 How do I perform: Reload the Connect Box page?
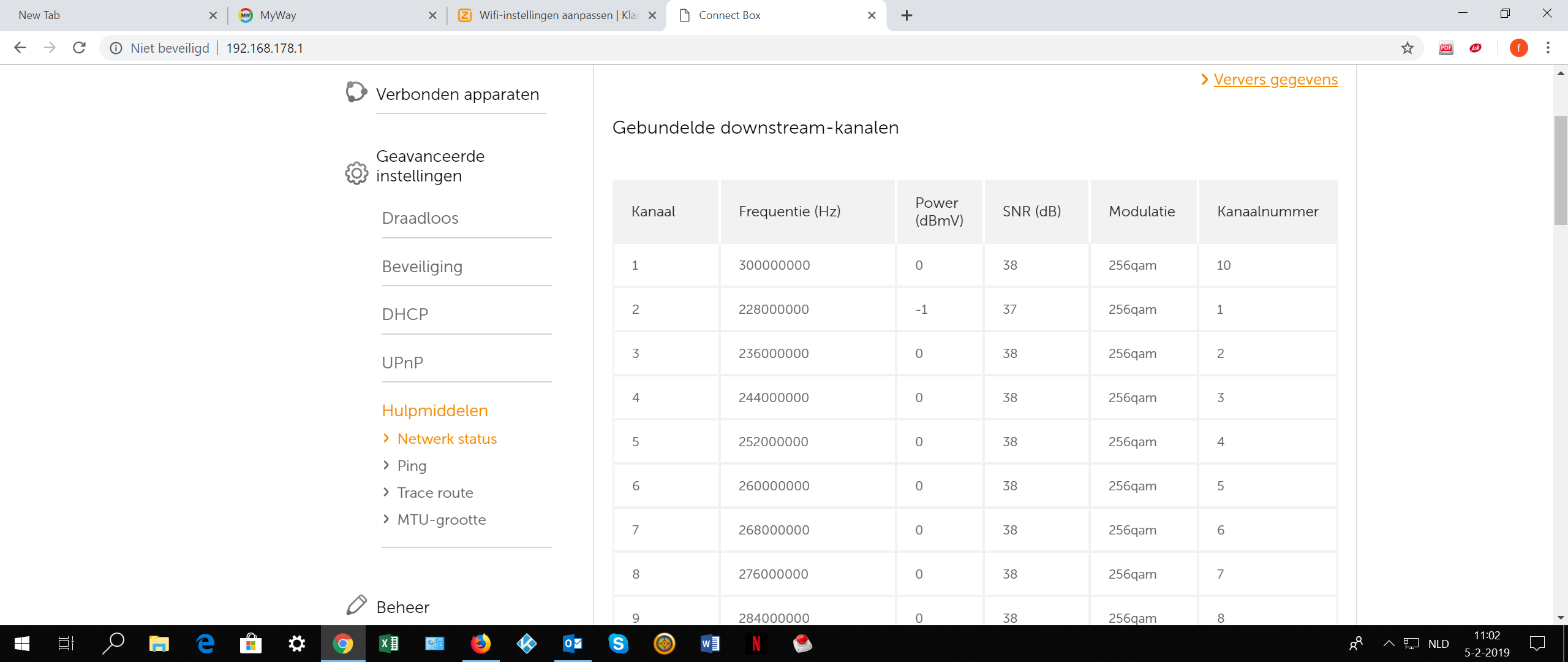79,48
